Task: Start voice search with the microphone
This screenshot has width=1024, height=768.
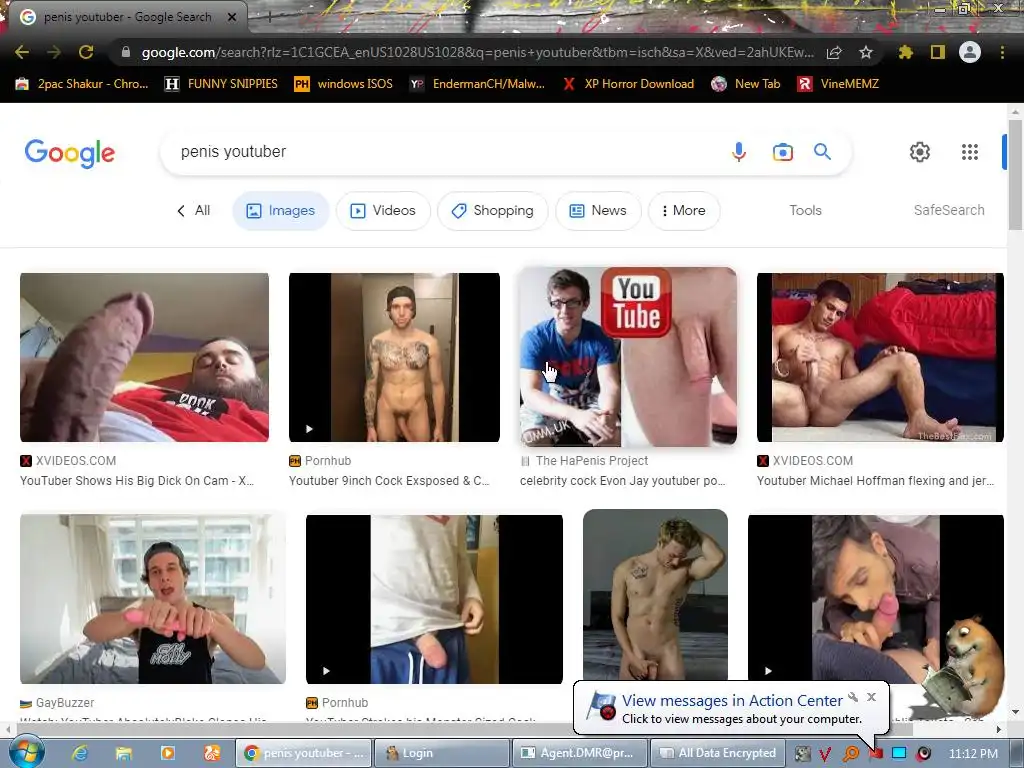Action: (x=739, y=152)
